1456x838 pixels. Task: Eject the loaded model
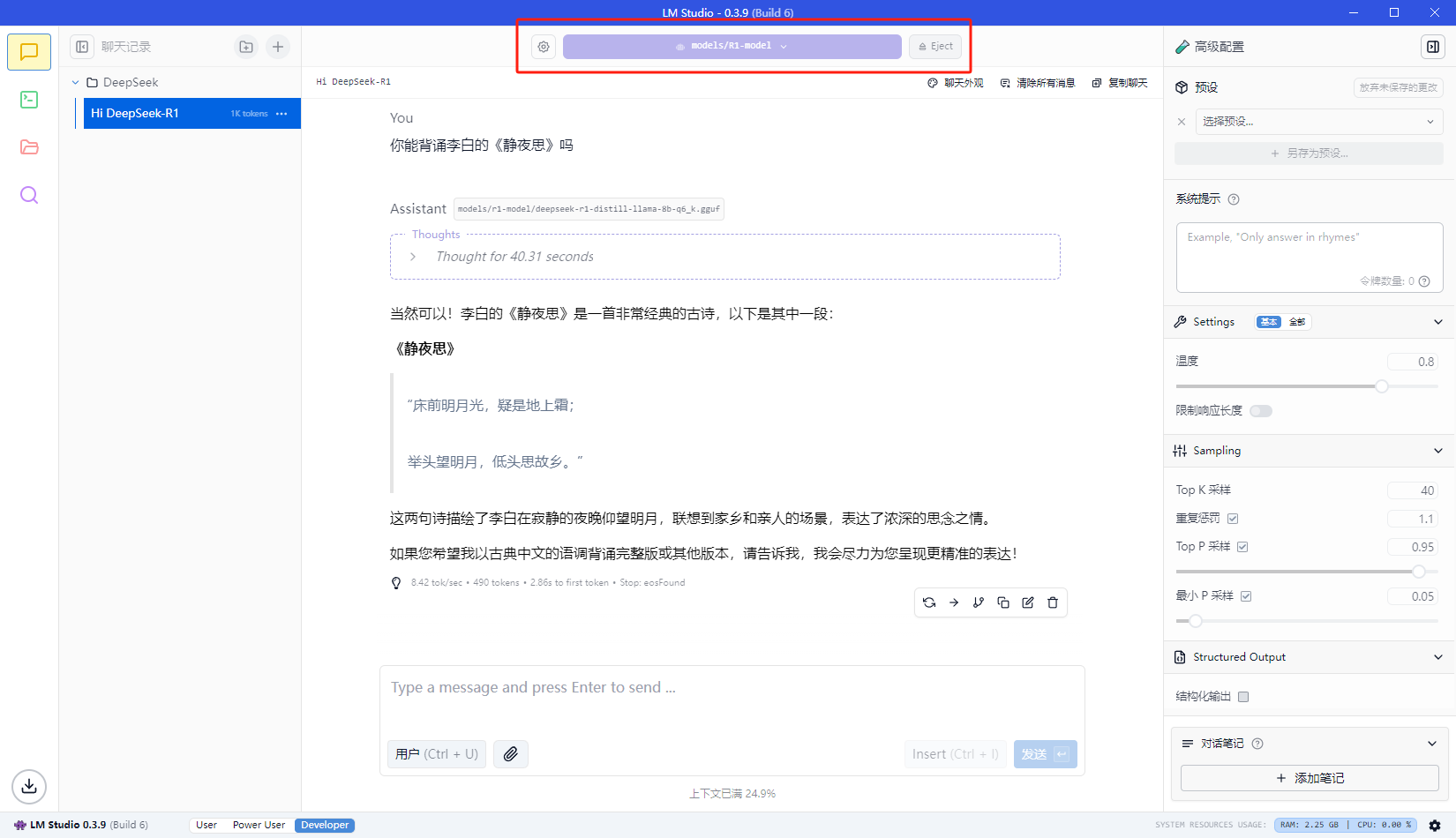coord(935,47)
